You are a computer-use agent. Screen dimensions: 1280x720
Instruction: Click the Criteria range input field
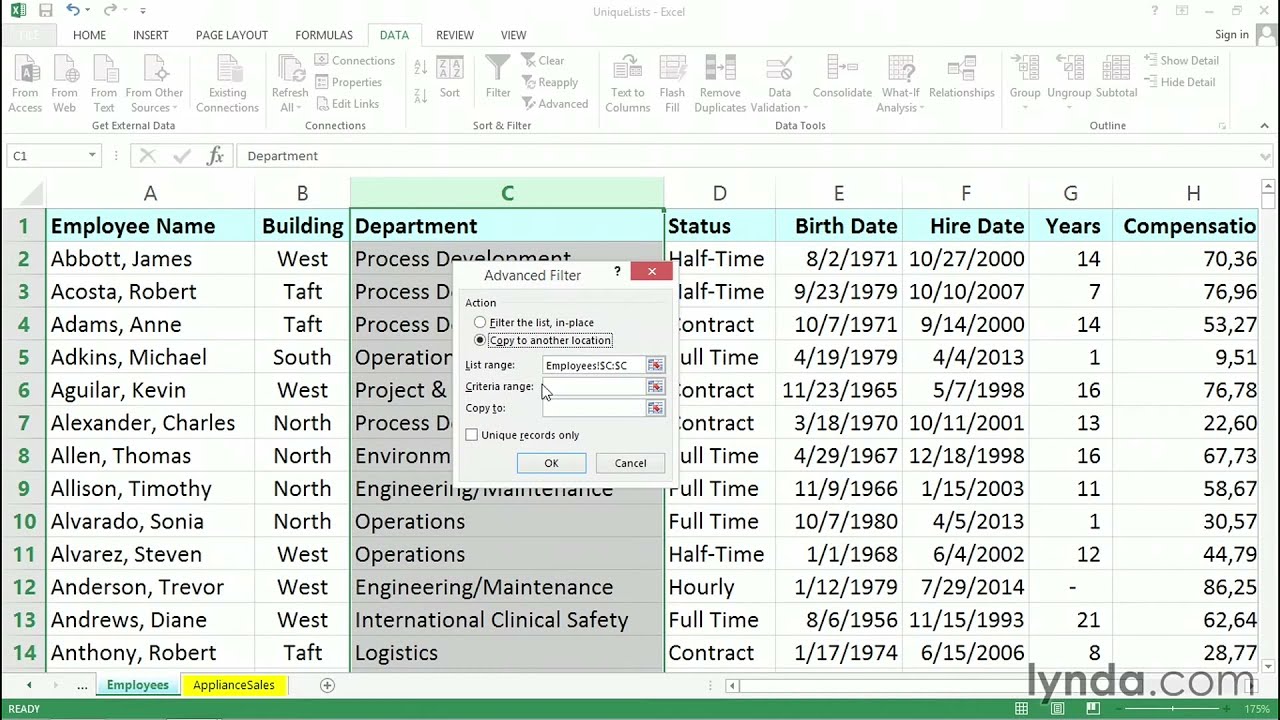pos(594,387)
